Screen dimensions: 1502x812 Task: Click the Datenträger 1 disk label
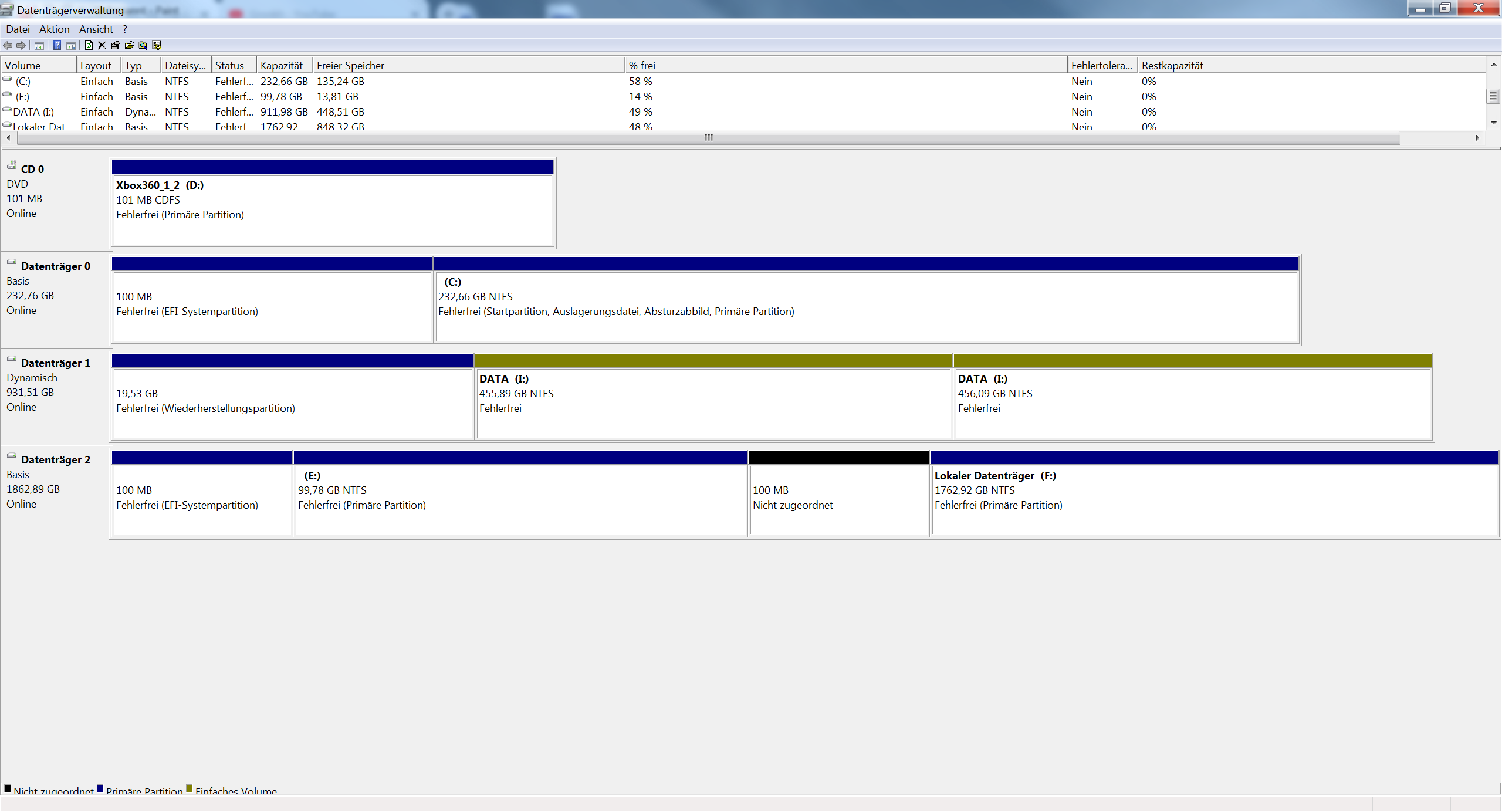55,363
